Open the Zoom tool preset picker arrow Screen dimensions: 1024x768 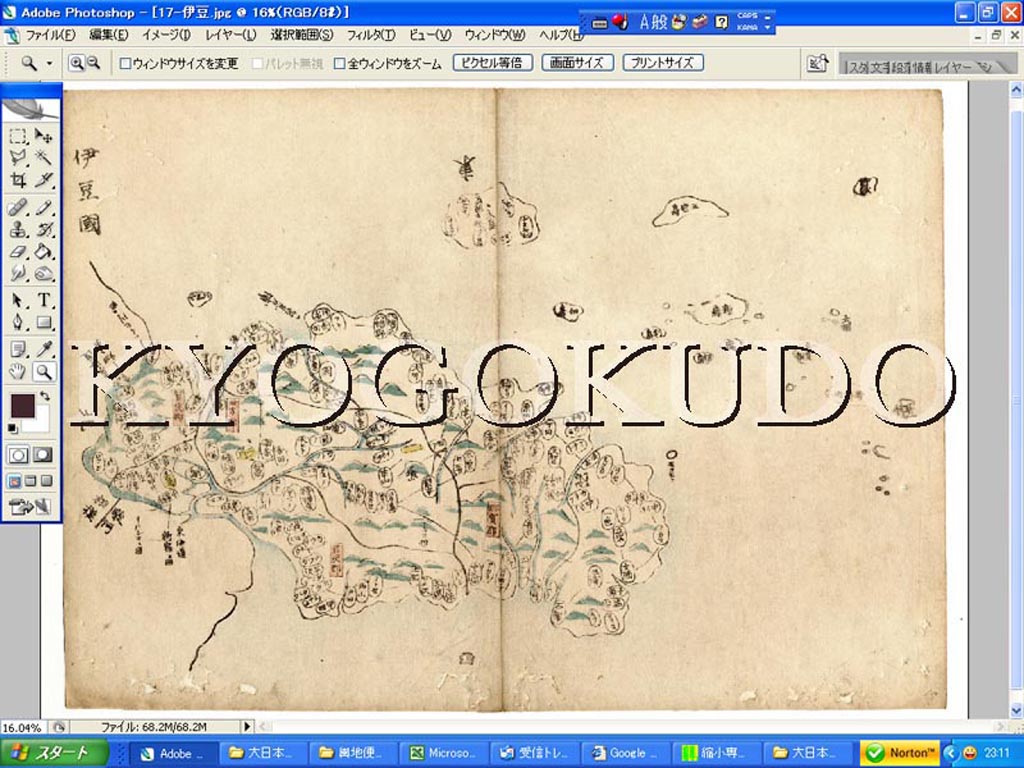pyautogui.click(x=49, y=63)
